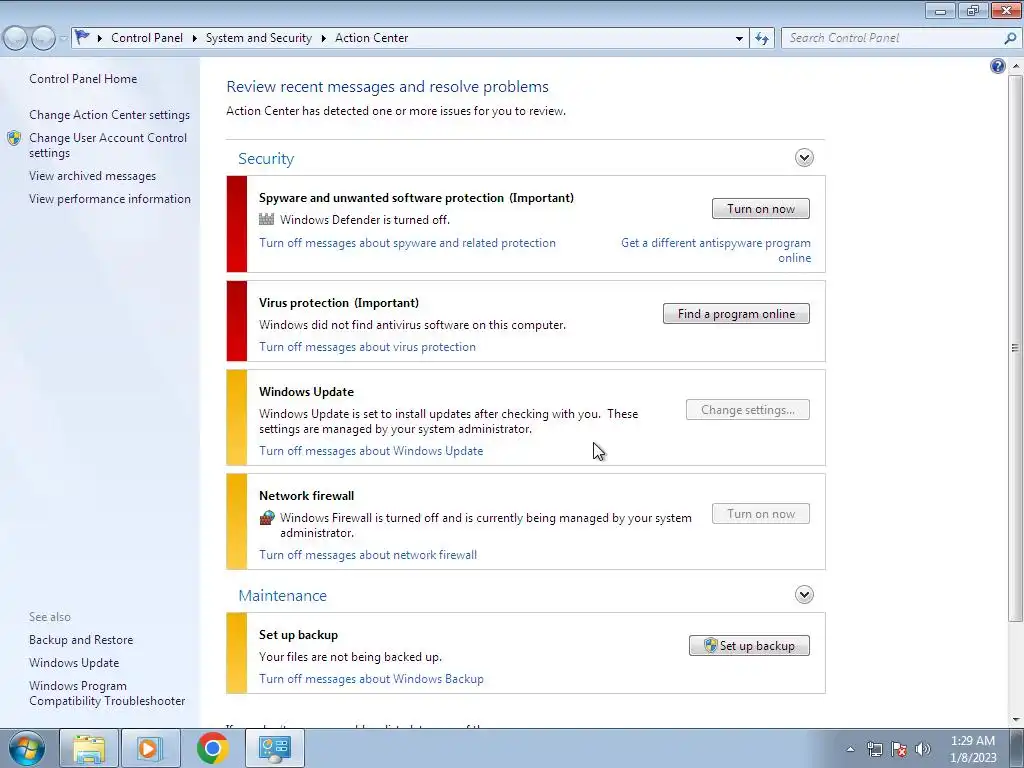Image resolution: width=1024 pixels, height=768 pixels.
Task: Turn off messages about Windows Update
Action: click(371, 451)
